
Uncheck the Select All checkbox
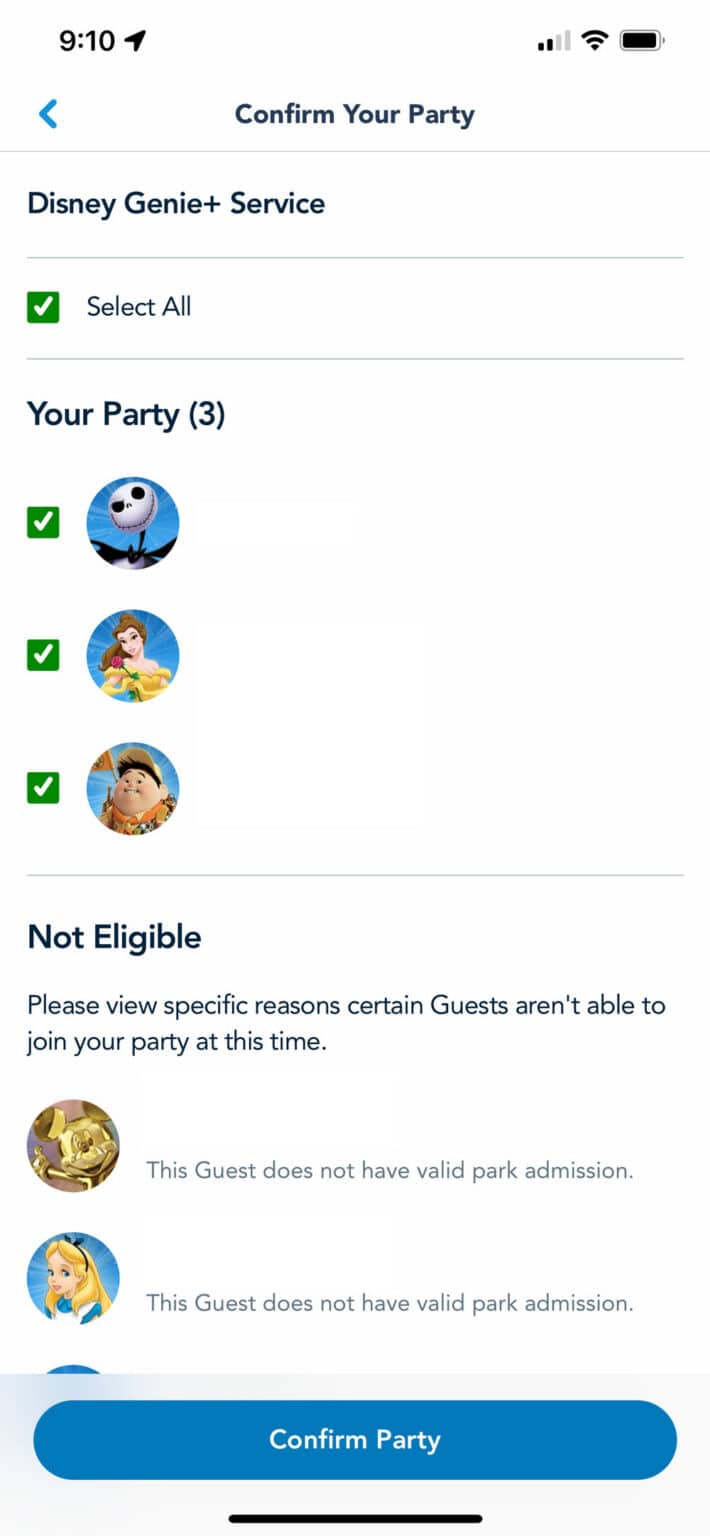tap(43, 307)
